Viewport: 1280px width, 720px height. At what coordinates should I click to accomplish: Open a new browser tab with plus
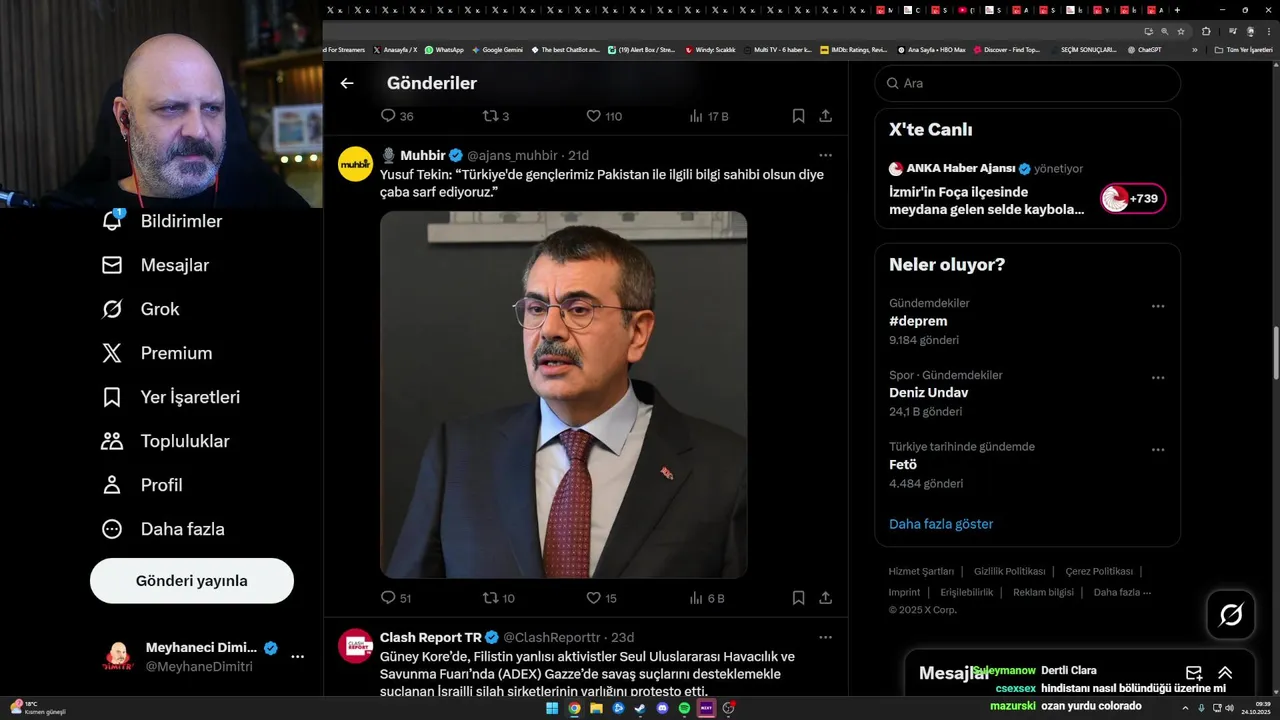1177,10
